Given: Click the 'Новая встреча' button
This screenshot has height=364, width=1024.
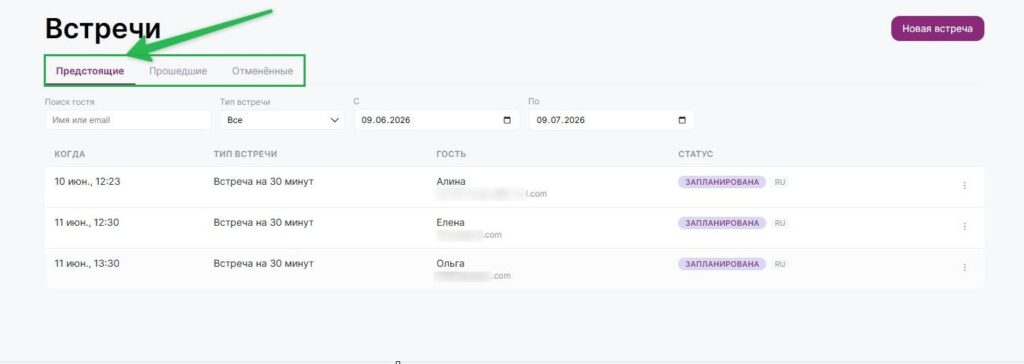Looking at the screenshot, I should (937, 29).
